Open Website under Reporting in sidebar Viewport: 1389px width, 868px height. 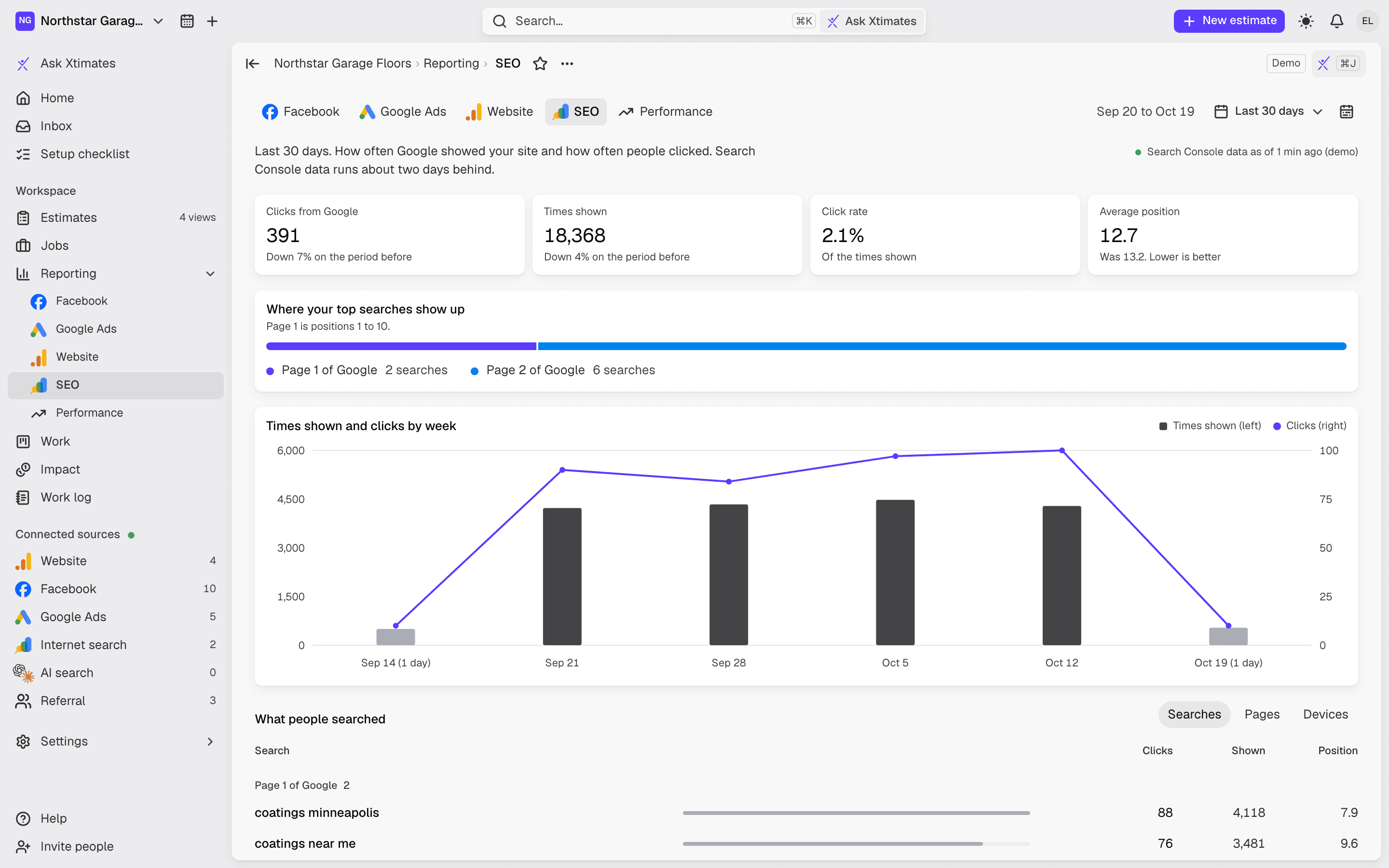coord(115,357)
